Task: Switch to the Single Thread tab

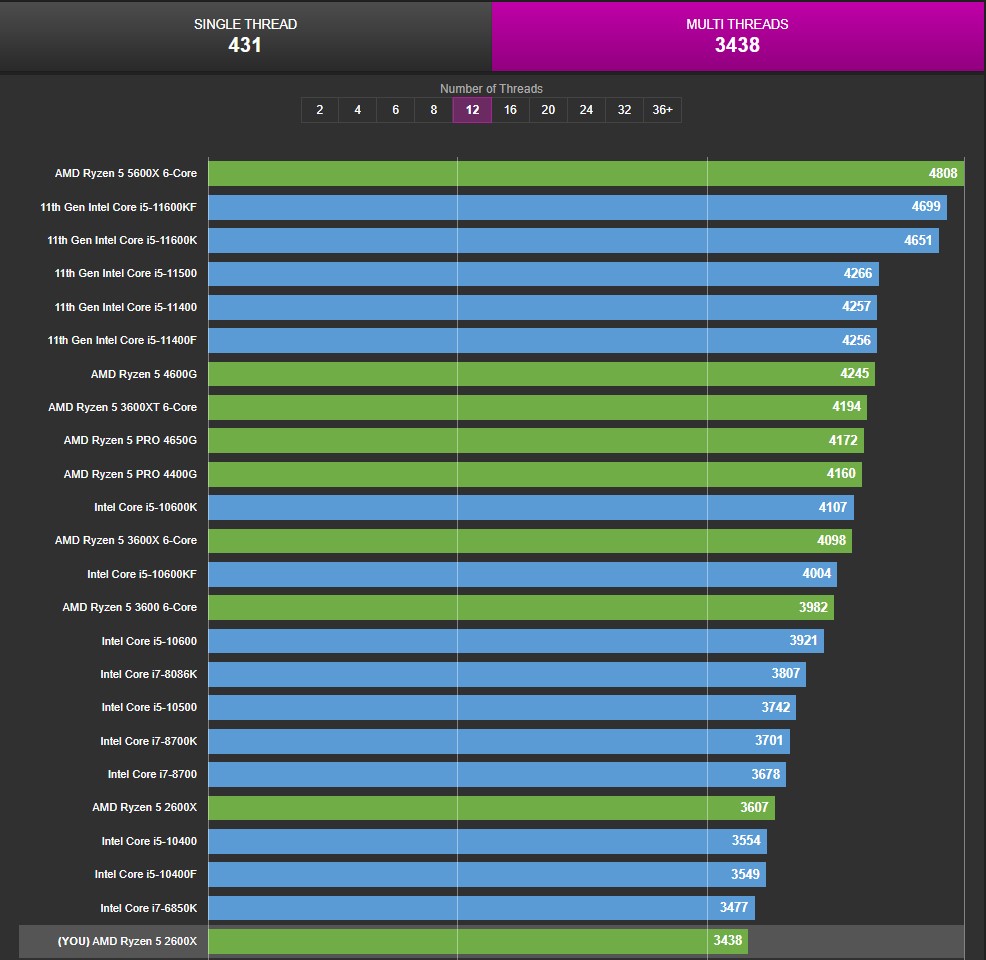Action: point(245,36)
